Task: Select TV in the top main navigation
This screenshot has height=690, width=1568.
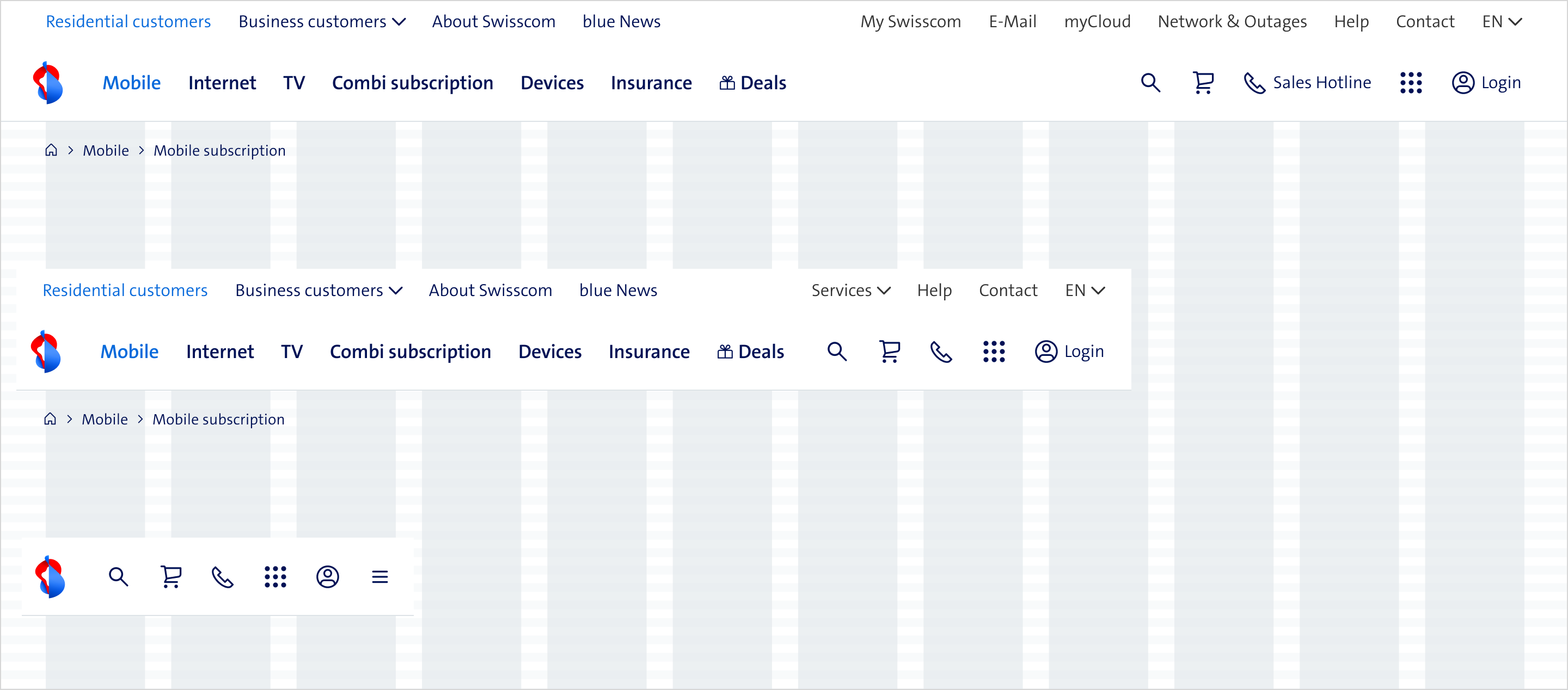Action: tap(294, 83)
